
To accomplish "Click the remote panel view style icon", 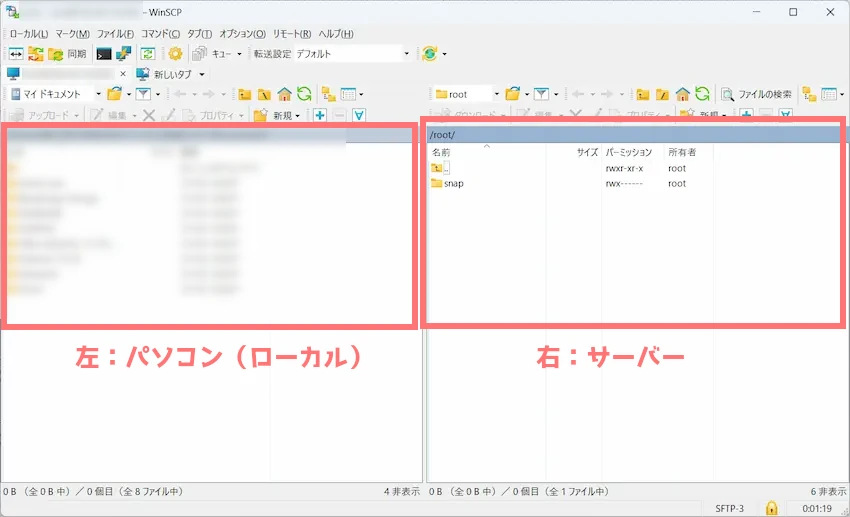I will (829, 94).
